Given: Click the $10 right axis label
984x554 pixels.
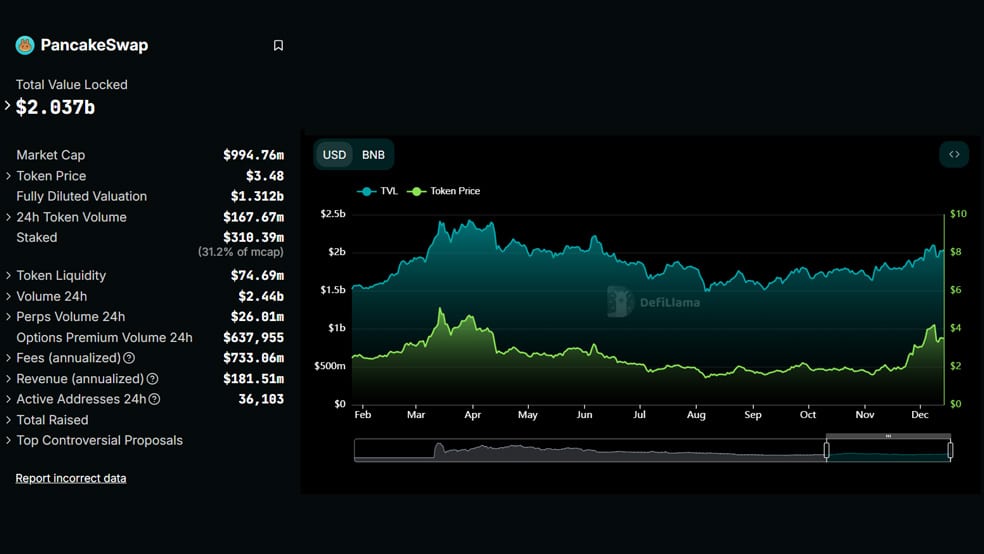Looking at the screenshot, I should pyautogui.click(x=958, y=214).
